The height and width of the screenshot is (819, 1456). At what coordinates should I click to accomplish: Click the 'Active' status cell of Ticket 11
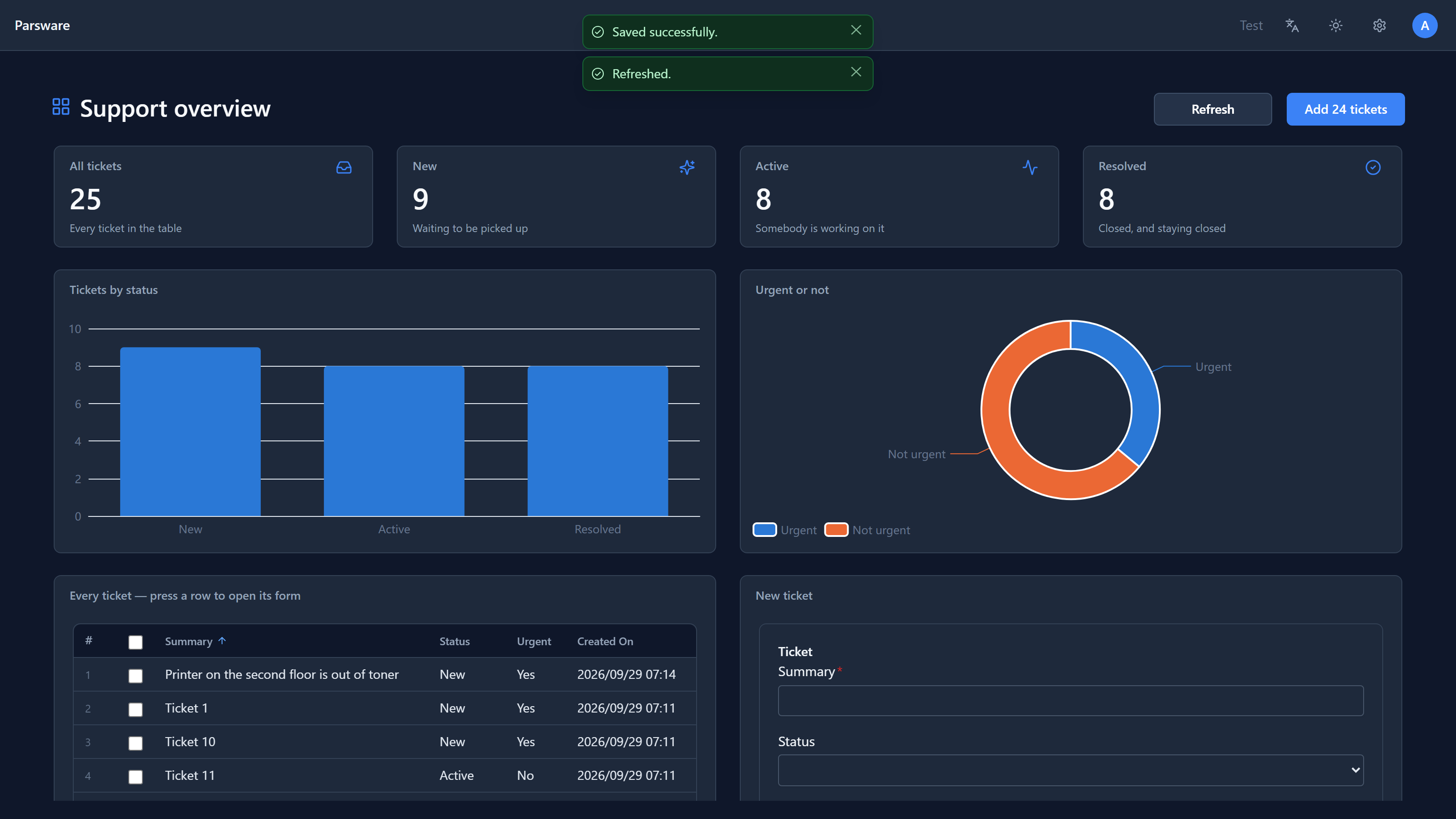coord(457,775)
